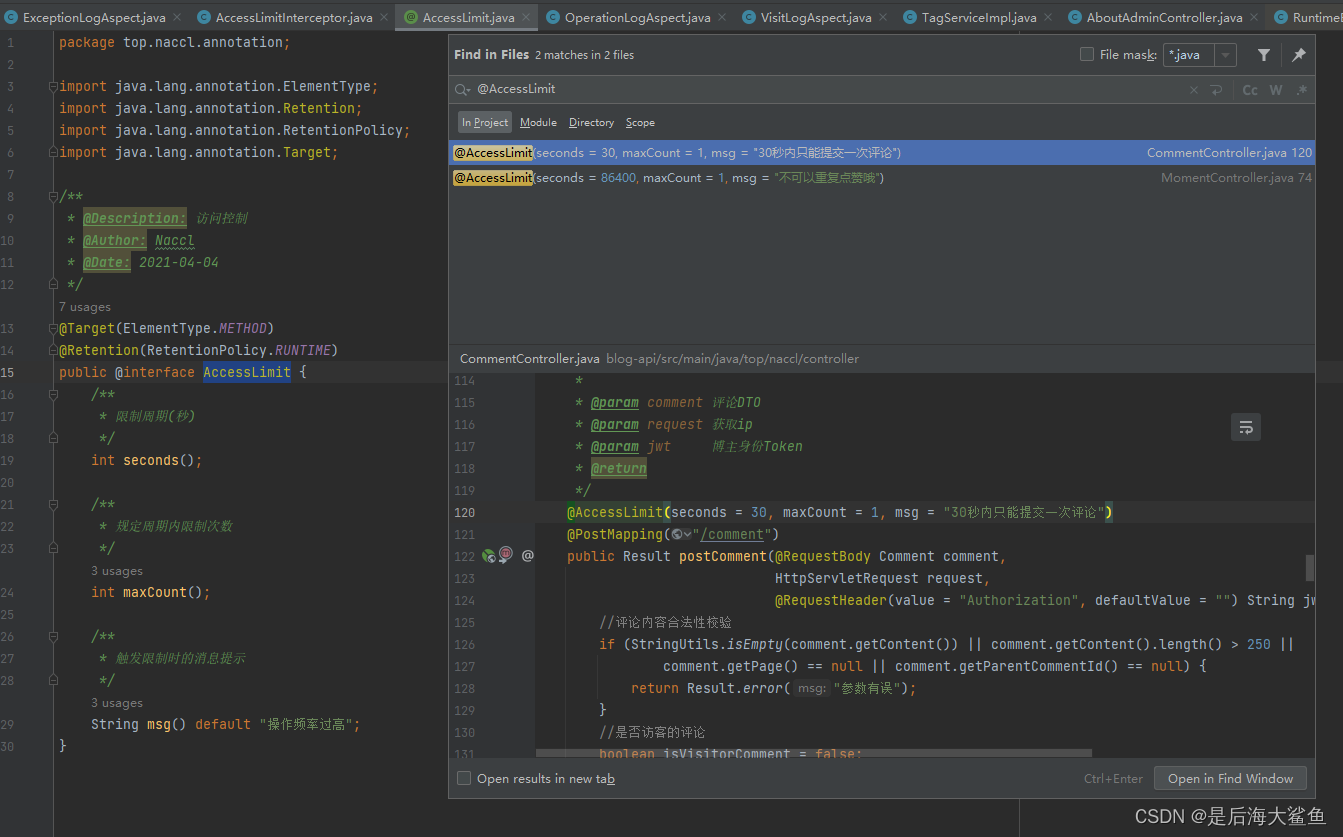Click AccessLimit interface name on line 15
Image resolution: width=1343 pixels, height=837 pixels.
click(x=247, y=372)
